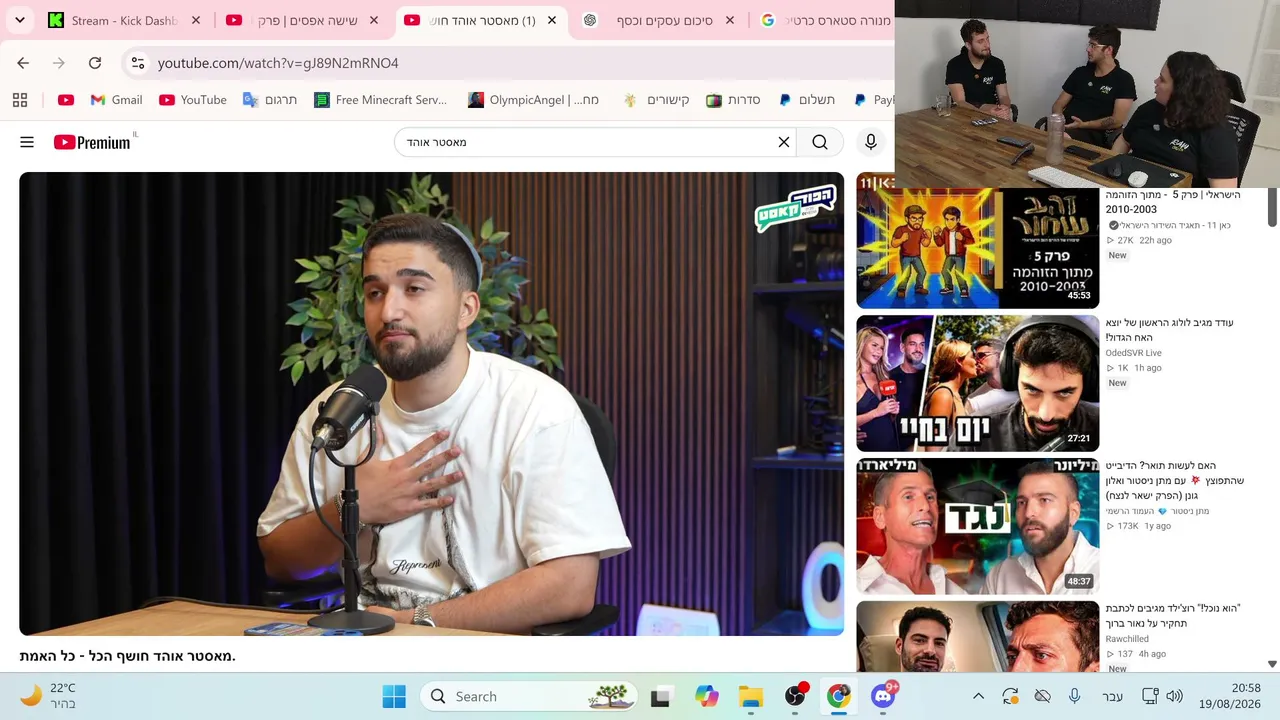The height and width of the screenshot is (720, 1280).
Task: Open video title עודד מגיב לולוג הראשון
Action: [x=1169, y=330]
